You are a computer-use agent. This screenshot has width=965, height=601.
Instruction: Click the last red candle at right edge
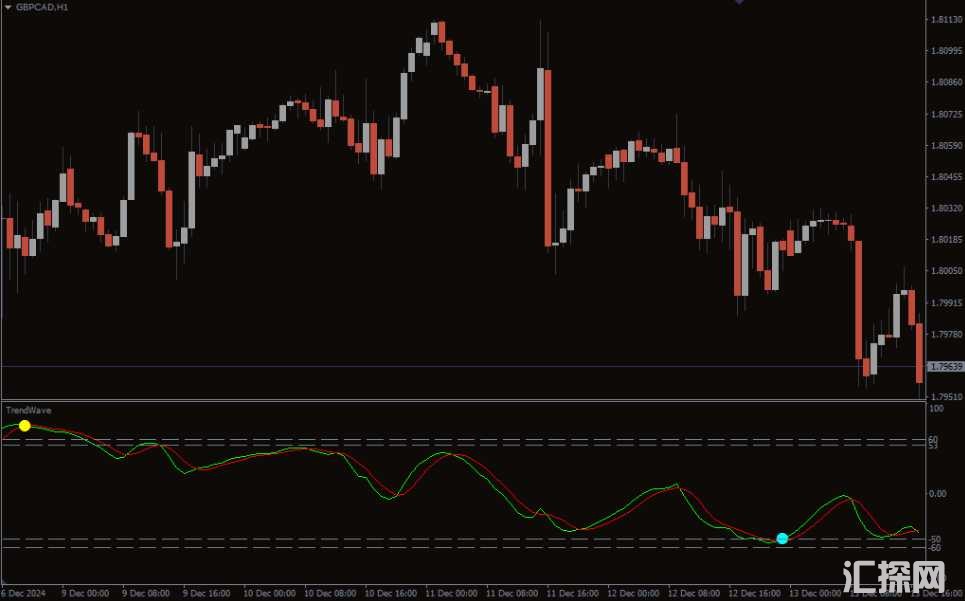920,353
